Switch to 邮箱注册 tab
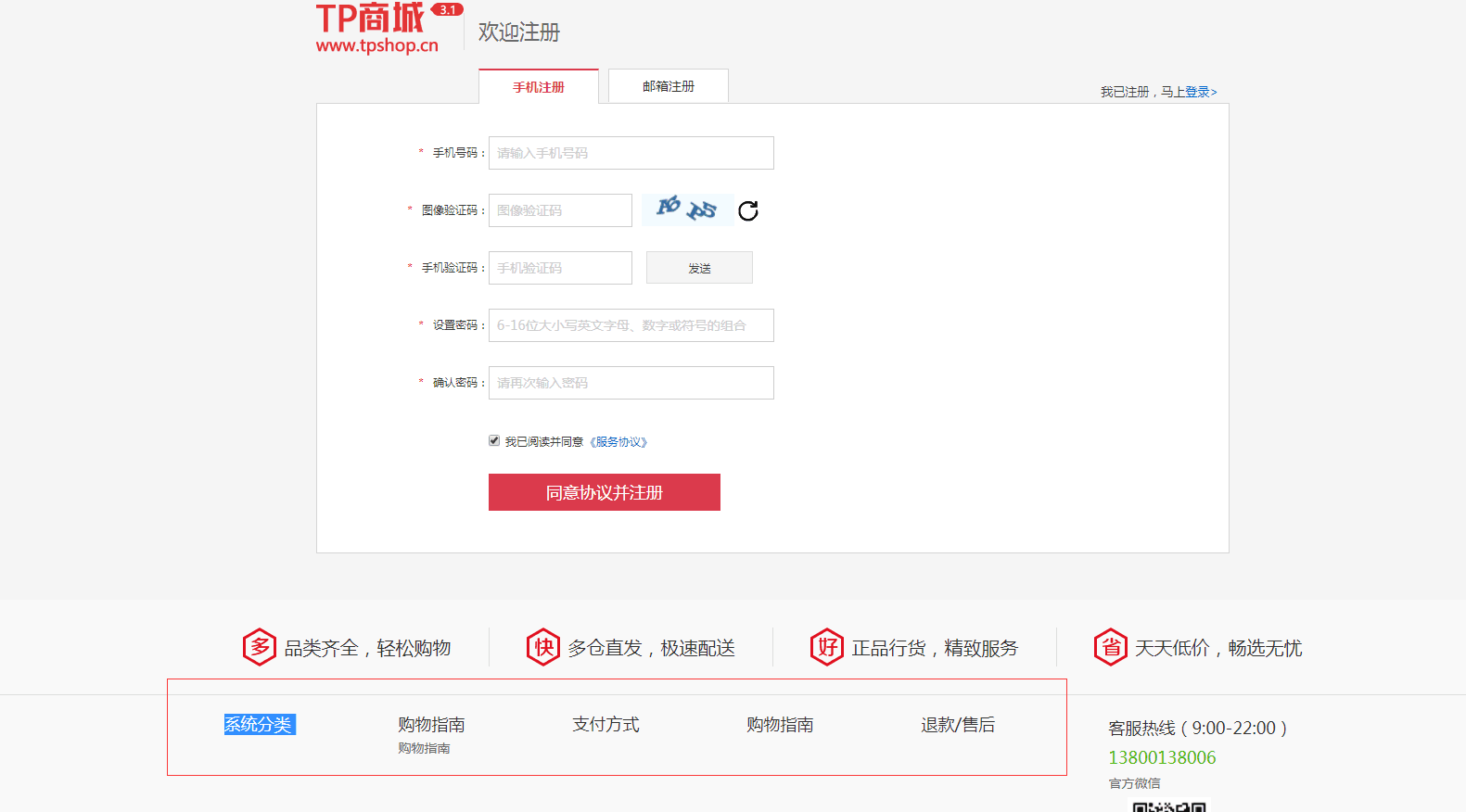The width and height of the screenshot is (1466, 812). click(669, 85)
